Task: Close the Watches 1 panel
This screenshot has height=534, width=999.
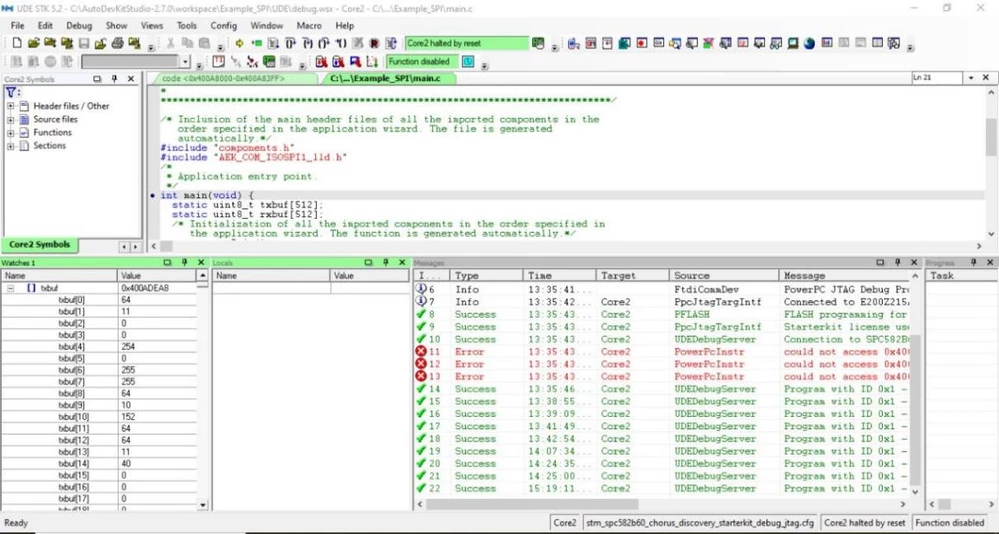Action: pos(201,263)
